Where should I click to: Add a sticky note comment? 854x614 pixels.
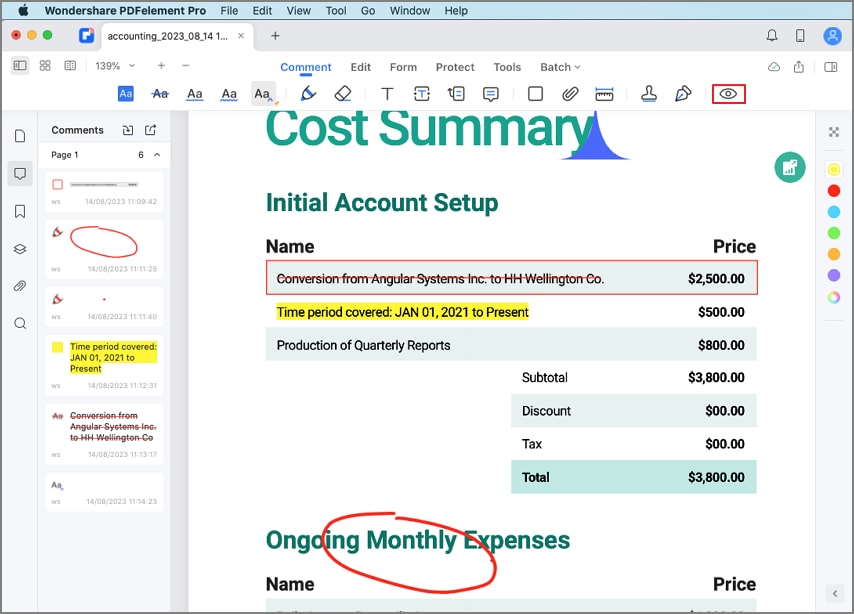(491, 94)
